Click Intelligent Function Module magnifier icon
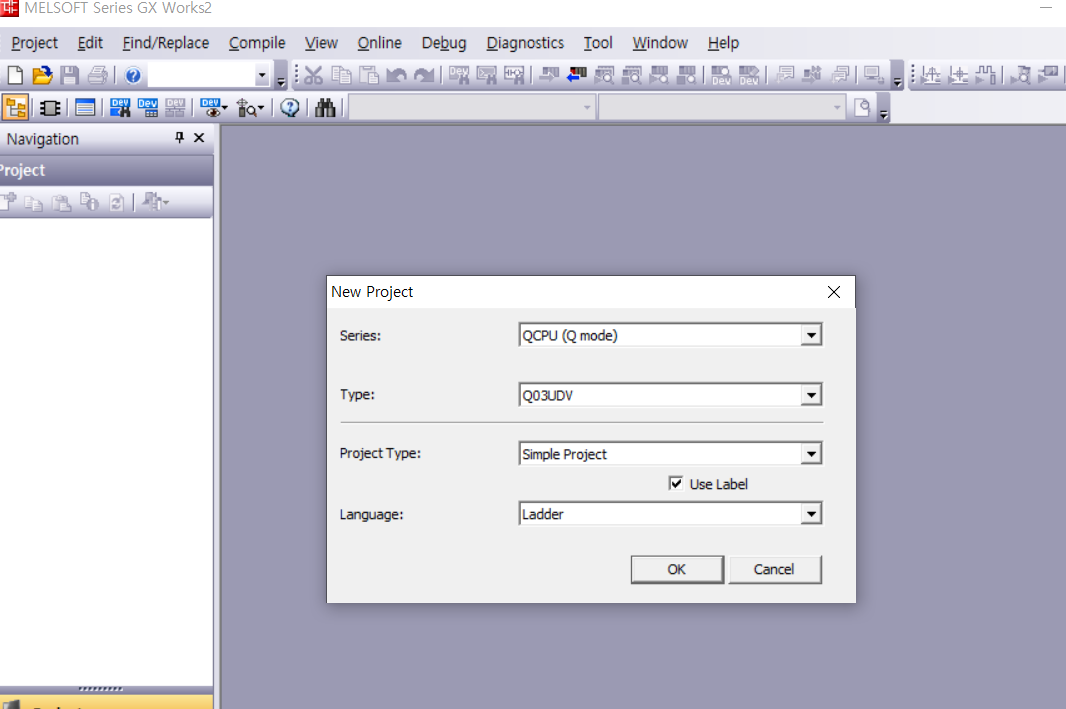The width and height of the screenshot is (1066, 709). coord(246,107)
